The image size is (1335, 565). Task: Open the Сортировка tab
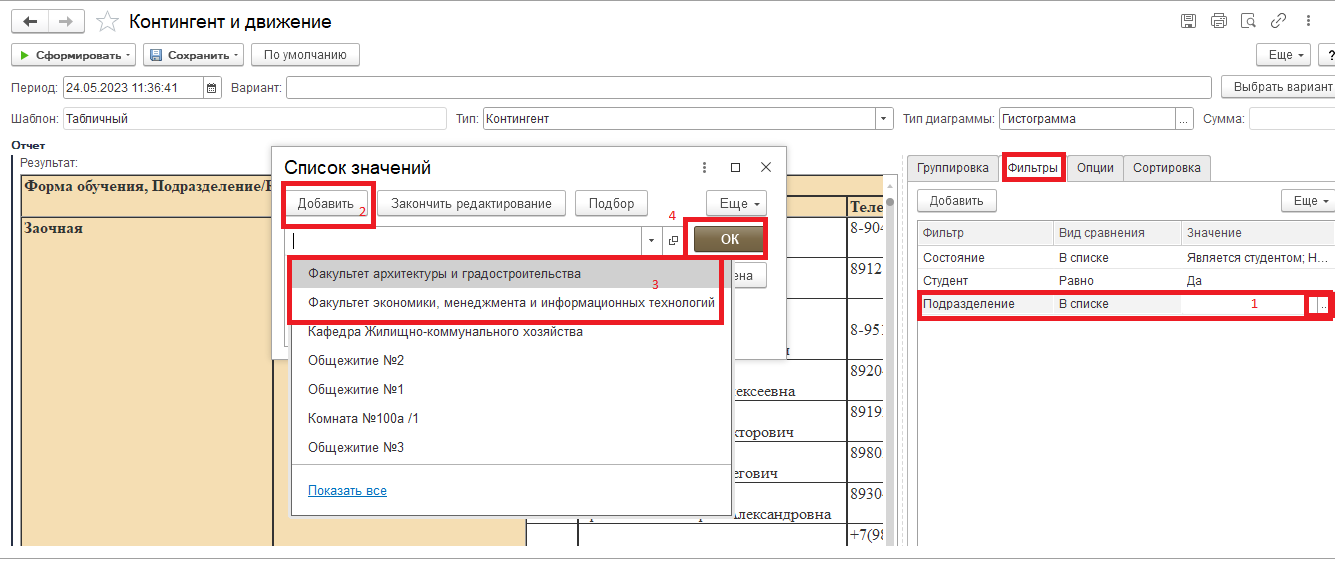click(1167, 168)
